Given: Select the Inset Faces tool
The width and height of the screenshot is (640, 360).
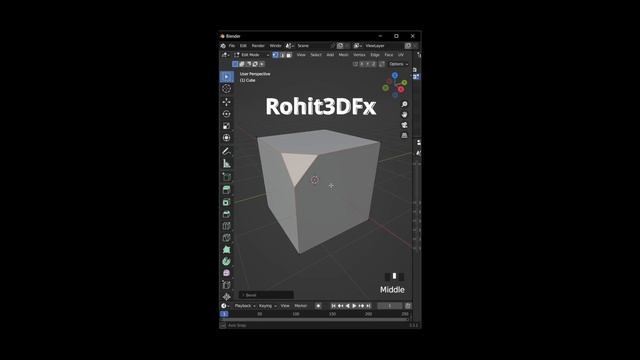Looking at the screenshot, I should coord(227,202).
